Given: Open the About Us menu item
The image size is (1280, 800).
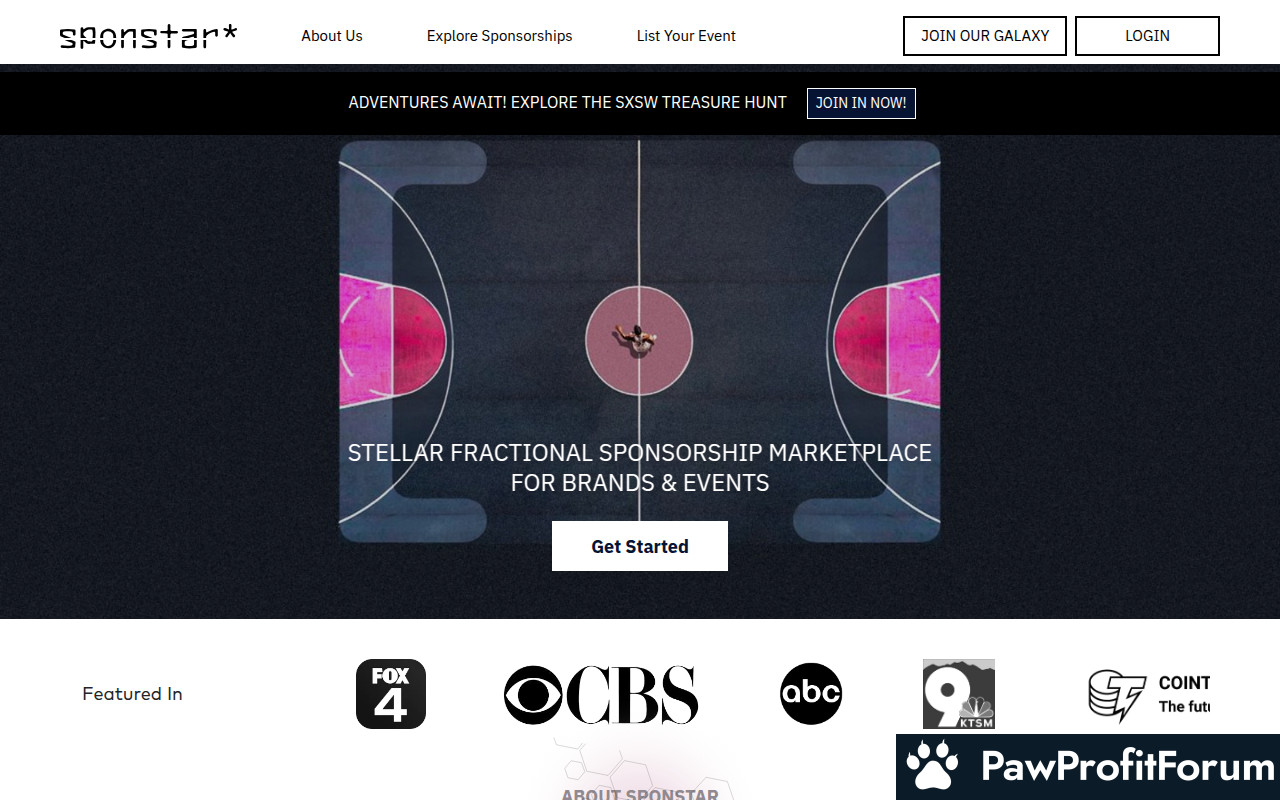Looking at the screenshot, I should pyautogui.click(x=332, y=36).
